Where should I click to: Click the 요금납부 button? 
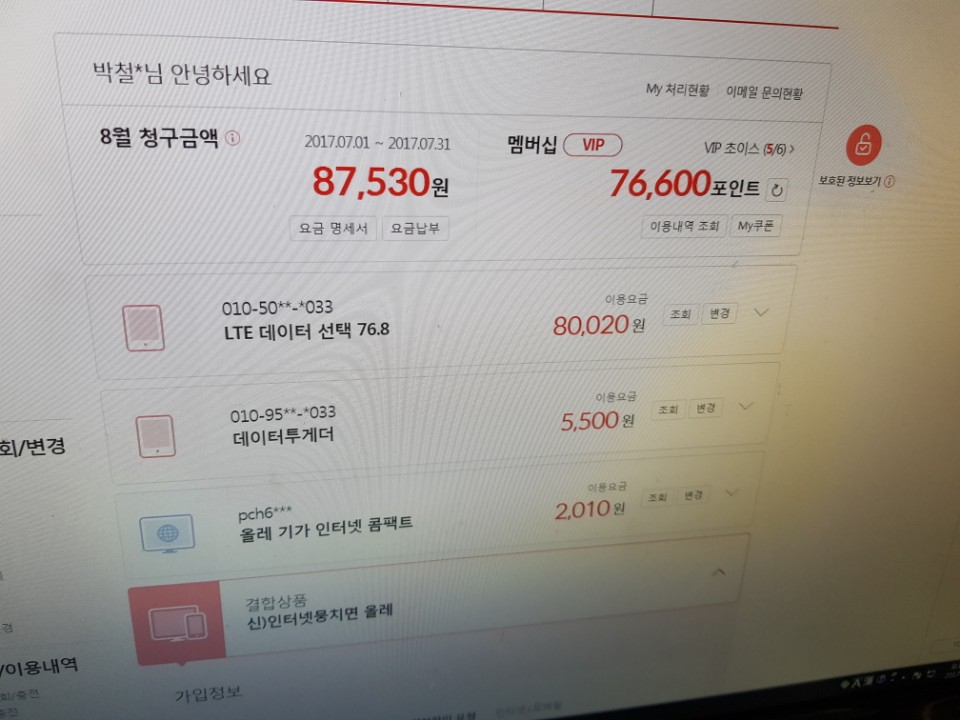coord(415,228)
